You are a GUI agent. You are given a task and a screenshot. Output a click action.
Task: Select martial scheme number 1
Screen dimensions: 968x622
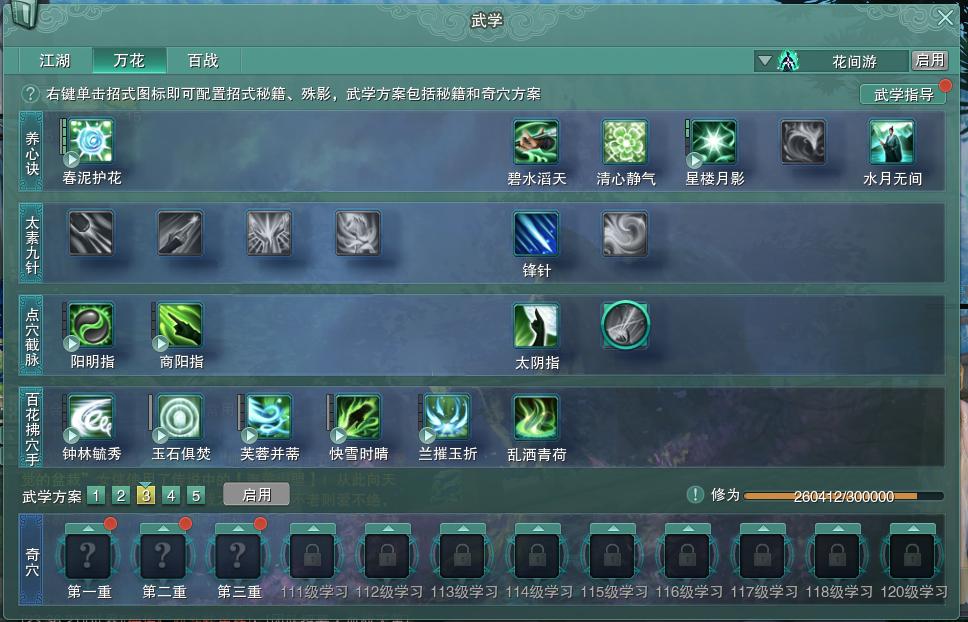(x=96, y=496)
